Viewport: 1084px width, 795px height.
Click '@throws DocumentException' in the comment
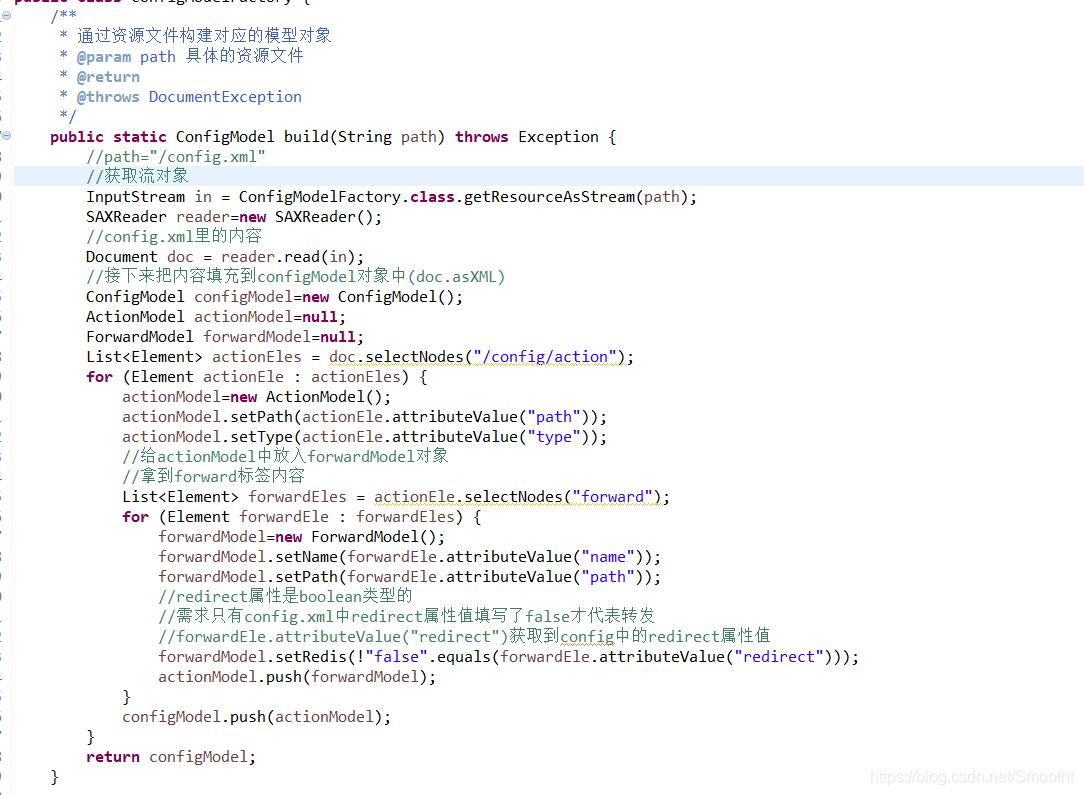[189, 97]
